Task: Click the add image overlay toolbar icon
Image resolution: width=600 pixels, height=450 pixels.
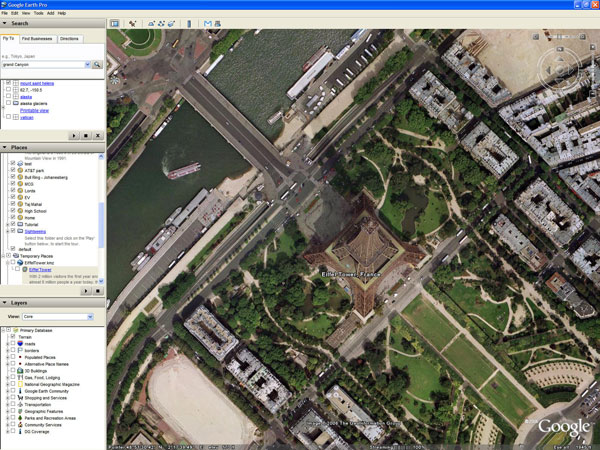Action: coord(171,24)
